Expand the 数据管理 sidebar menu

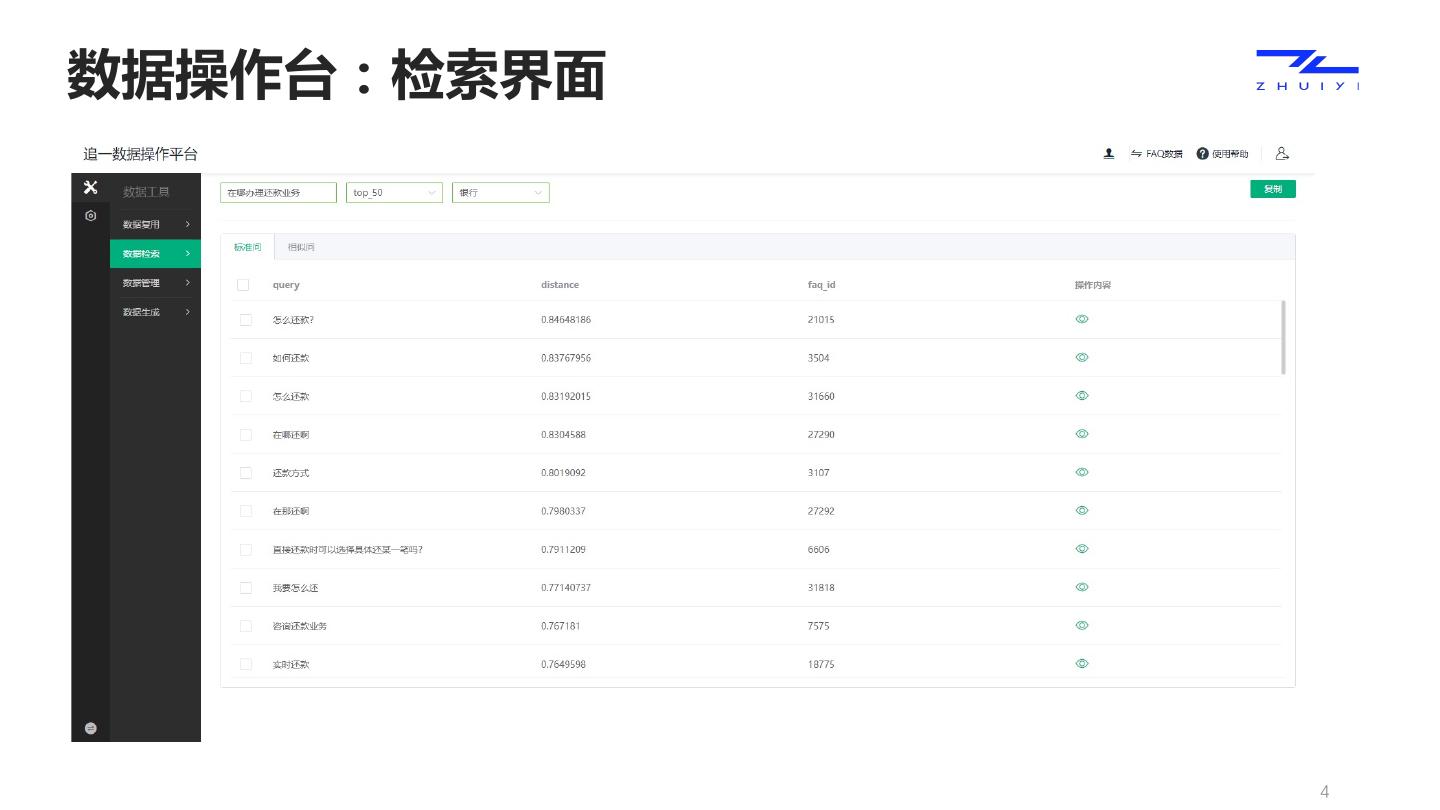point(155,283)
